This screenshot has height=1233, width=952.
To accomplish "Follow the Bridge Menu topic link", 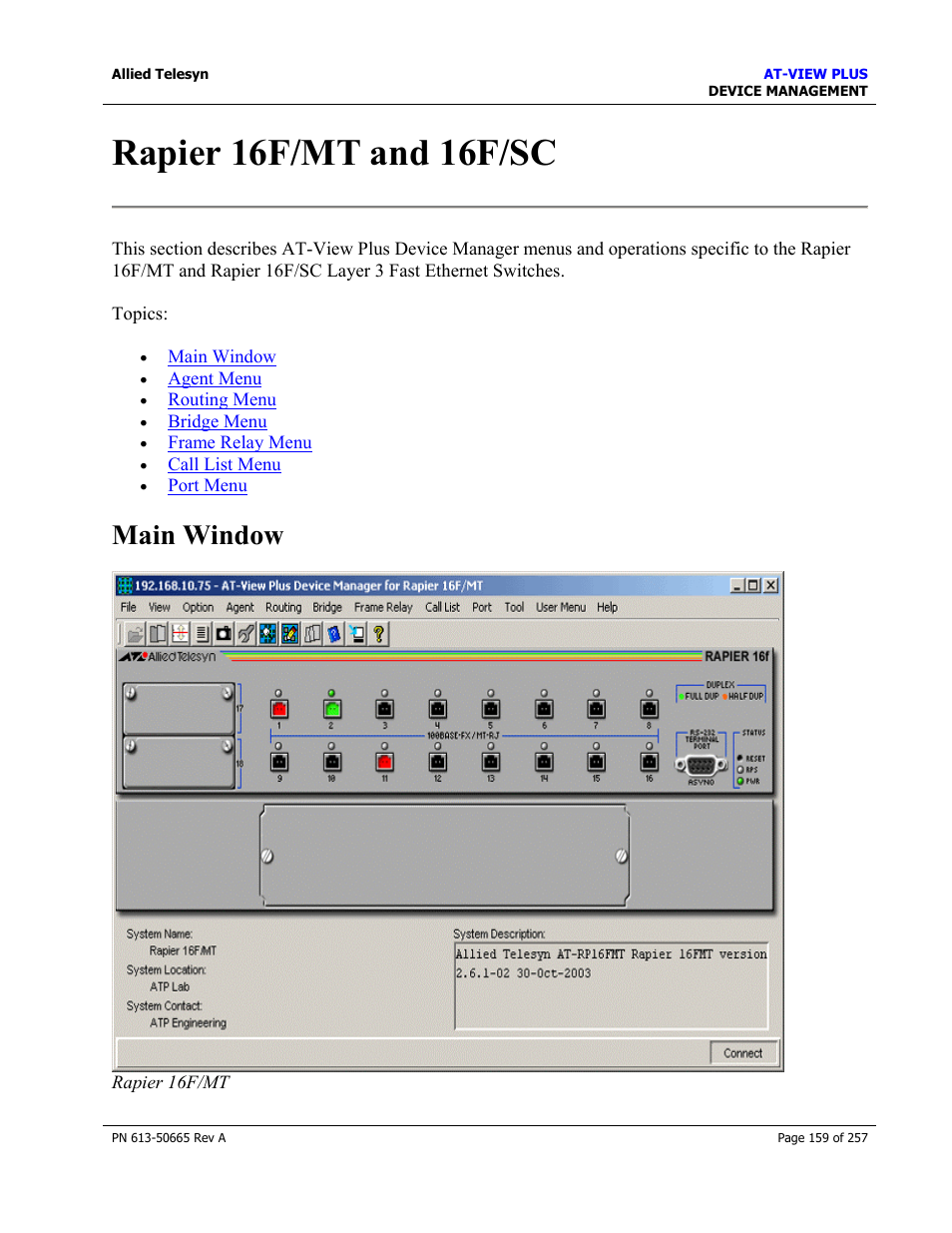I will 218,421.
